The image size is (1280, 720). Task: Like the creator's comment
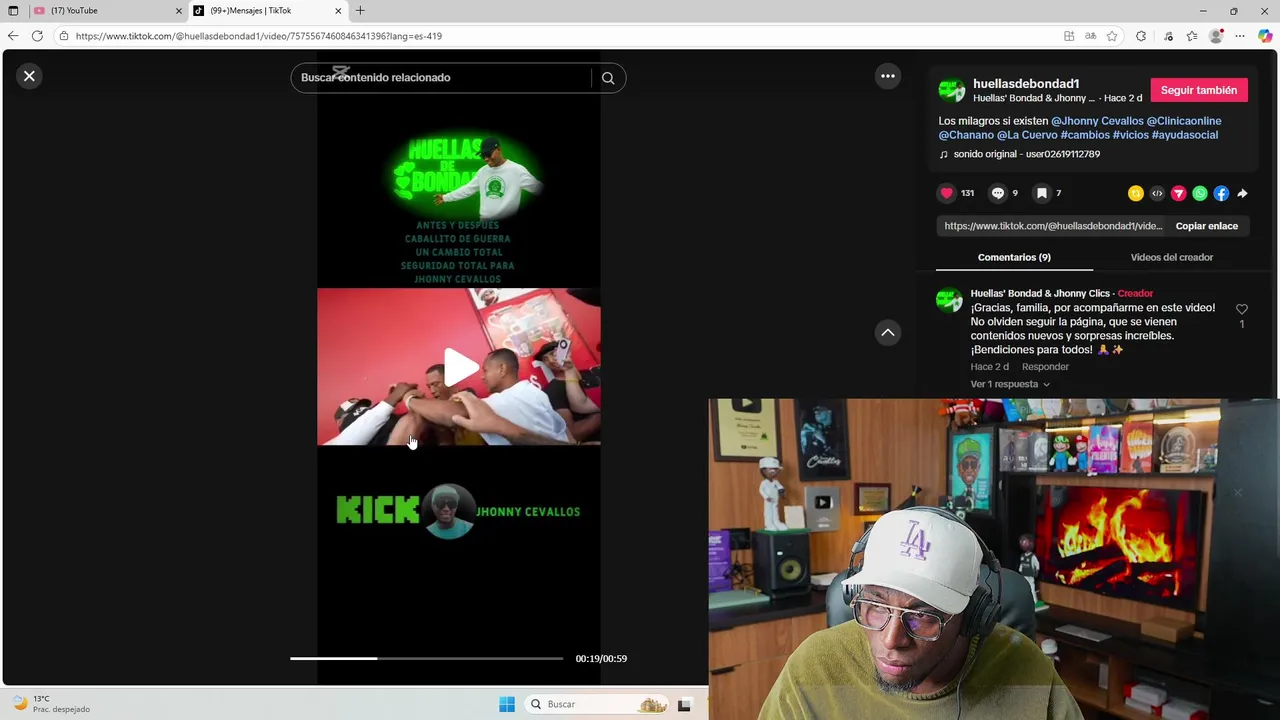coord(1241,309)
